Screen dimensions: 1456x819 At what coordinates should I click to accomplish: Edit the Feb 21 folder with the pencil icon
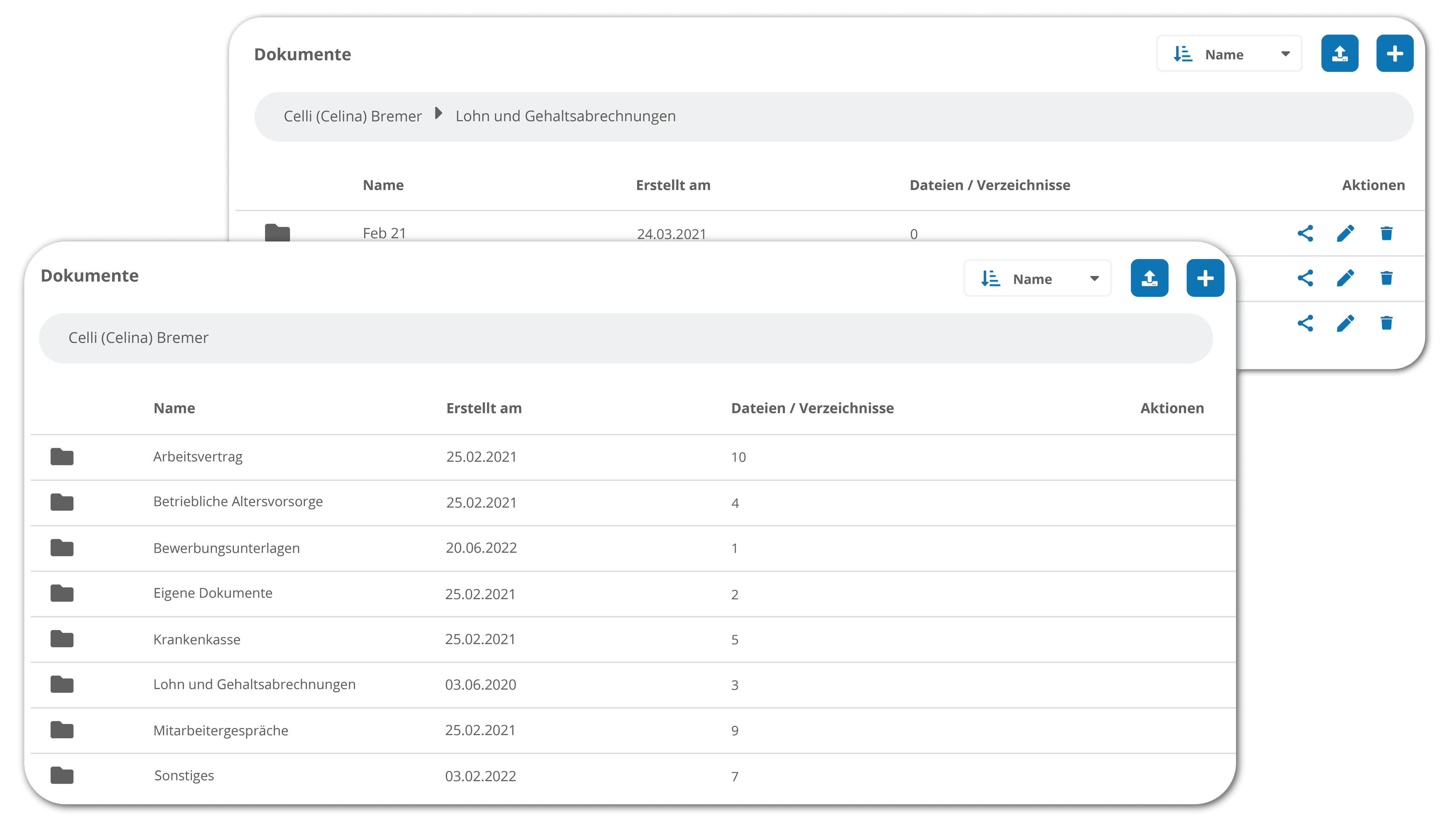[1345, 234]
